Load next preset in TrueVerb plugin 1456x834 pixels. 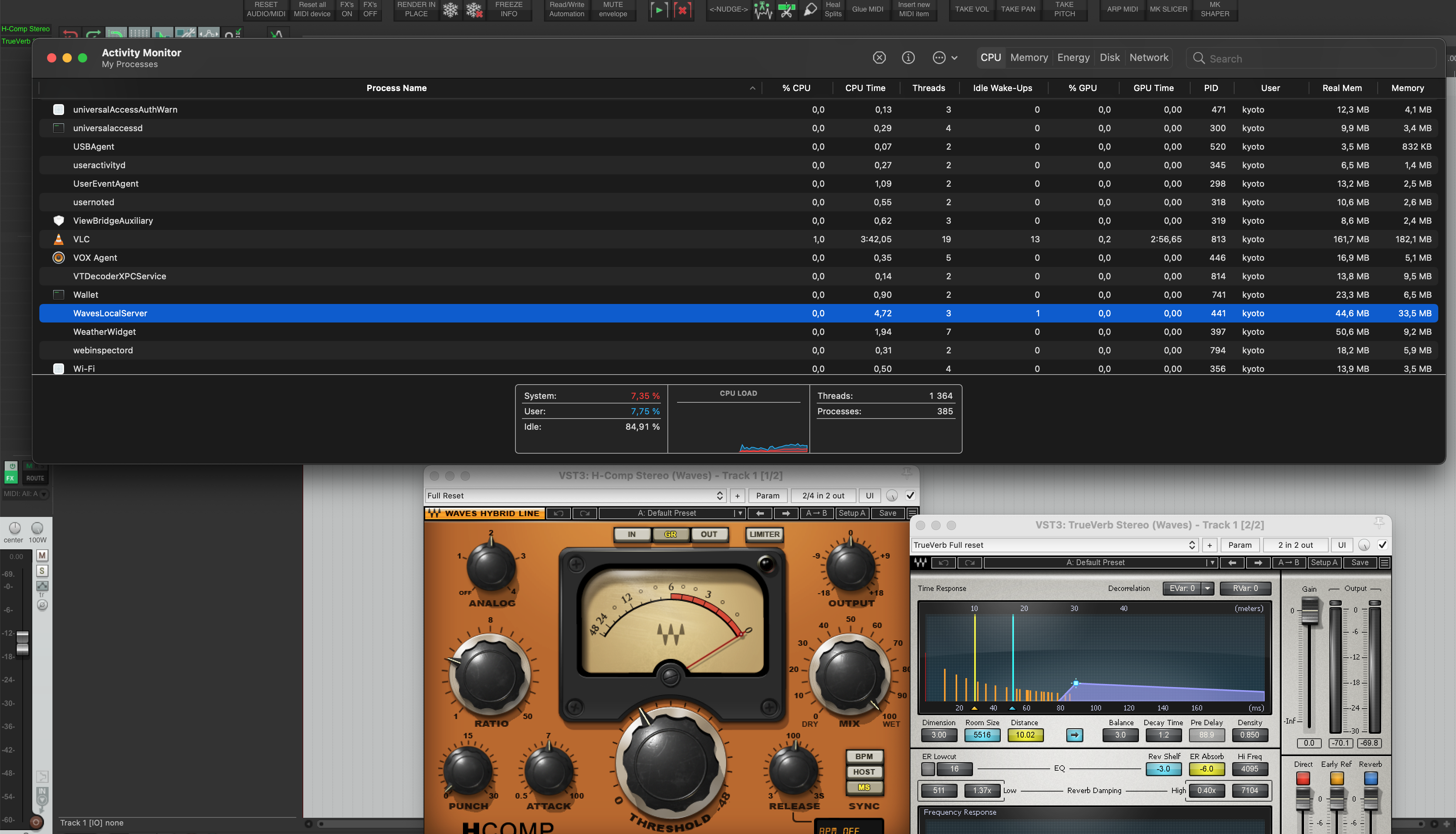(x=1258, y=563)
